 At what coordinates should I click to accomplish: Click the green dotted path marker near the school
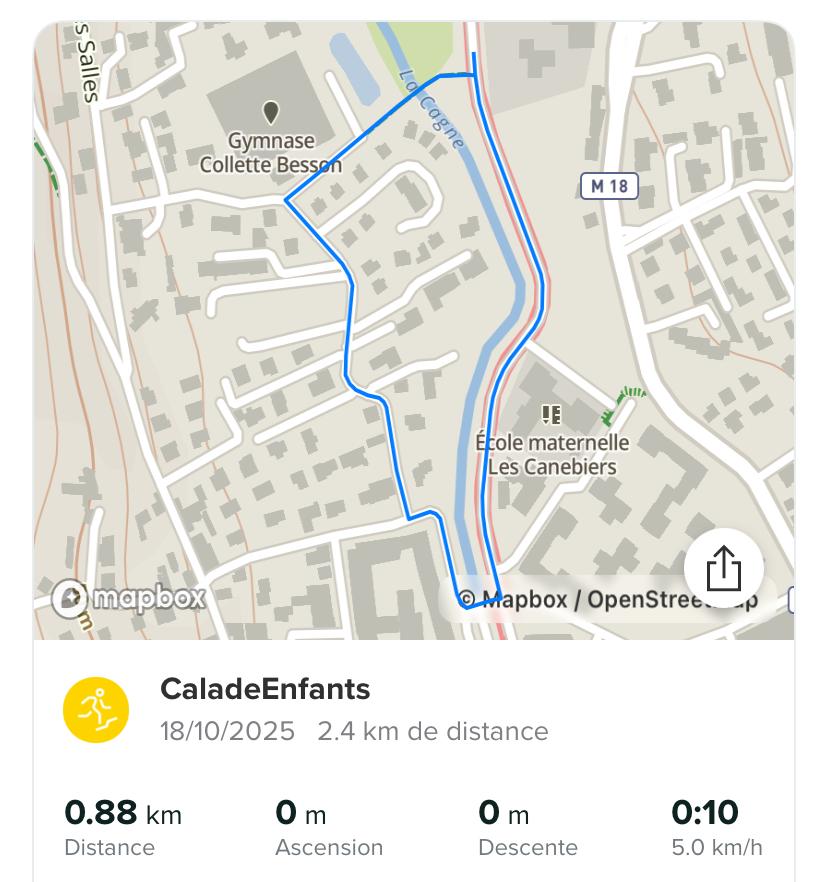[623, 403]
